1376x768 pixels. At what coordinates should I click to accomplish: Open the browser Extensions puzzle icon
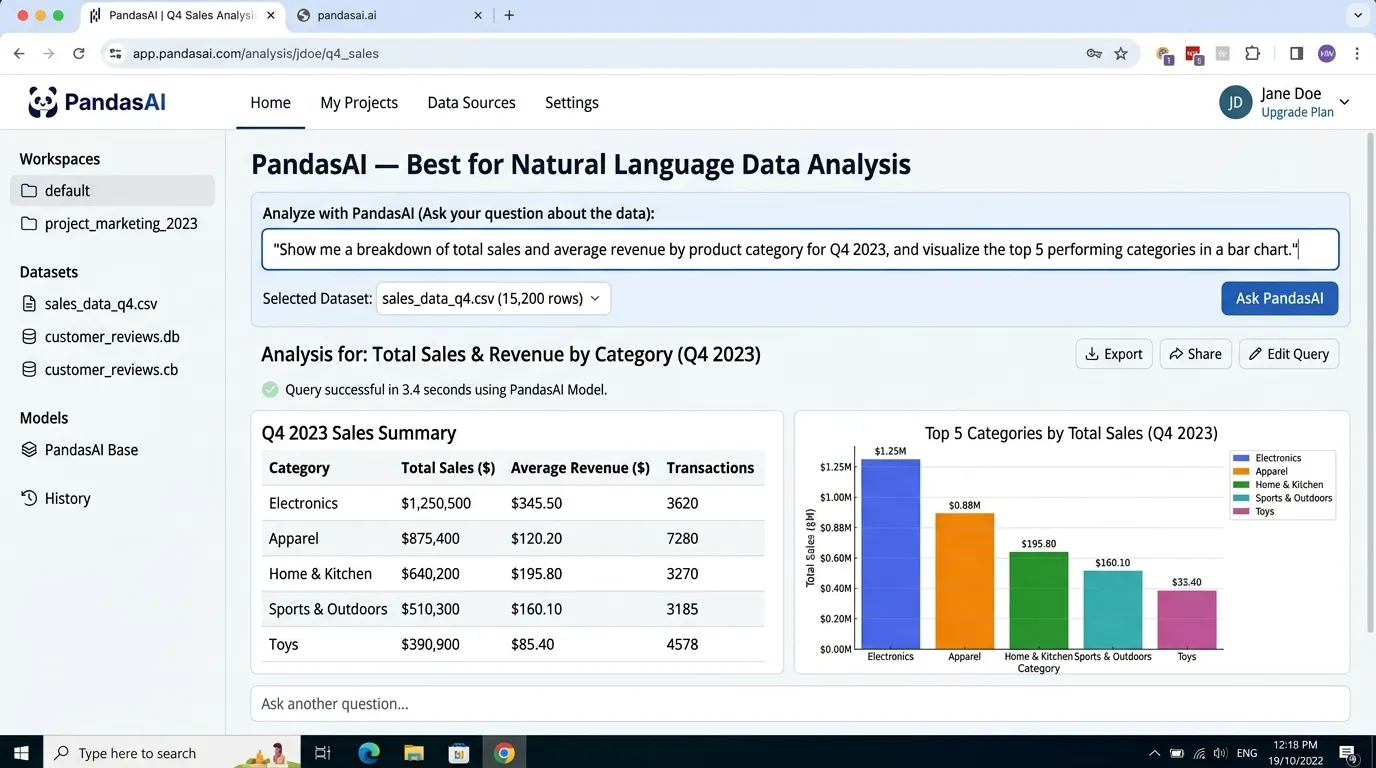1252,53
